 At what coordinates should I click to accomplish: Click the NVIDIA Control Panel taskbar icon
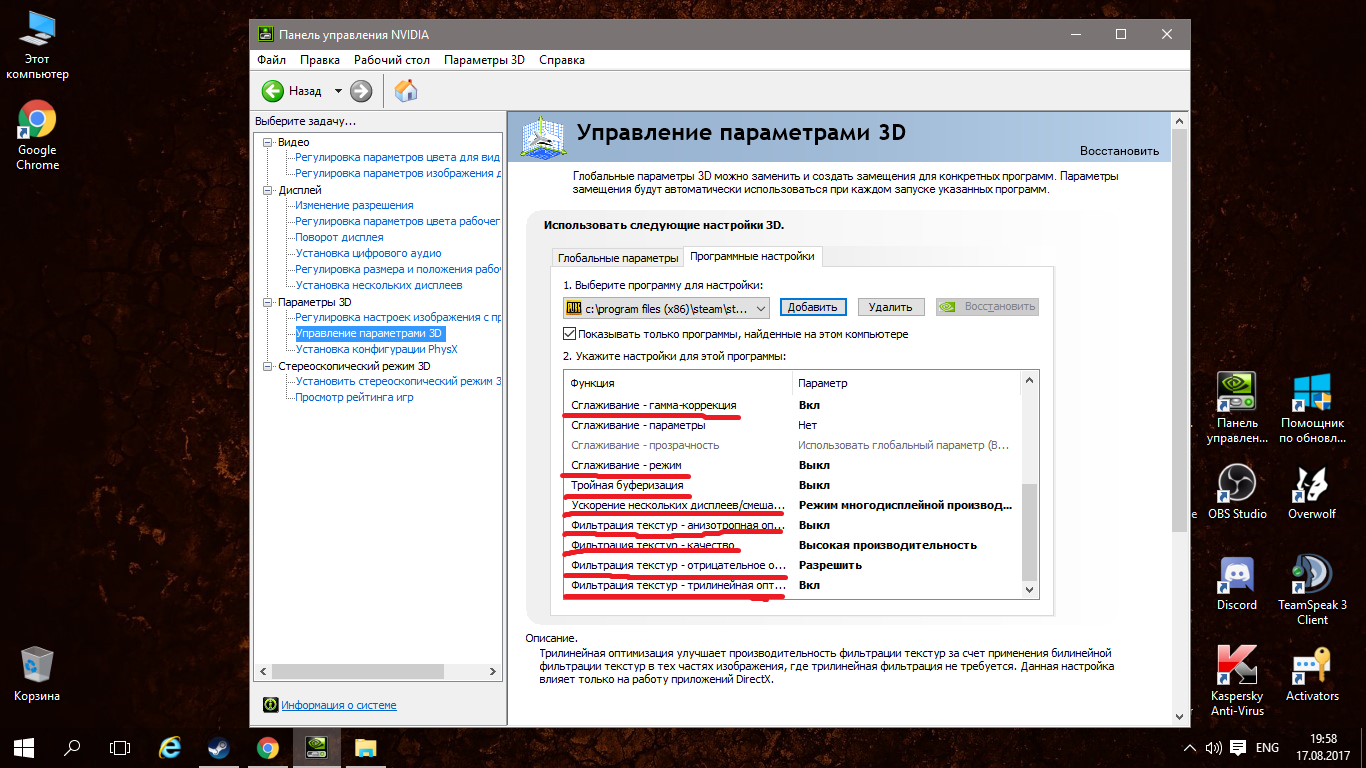pyautogui.click(x=316, y=747)
